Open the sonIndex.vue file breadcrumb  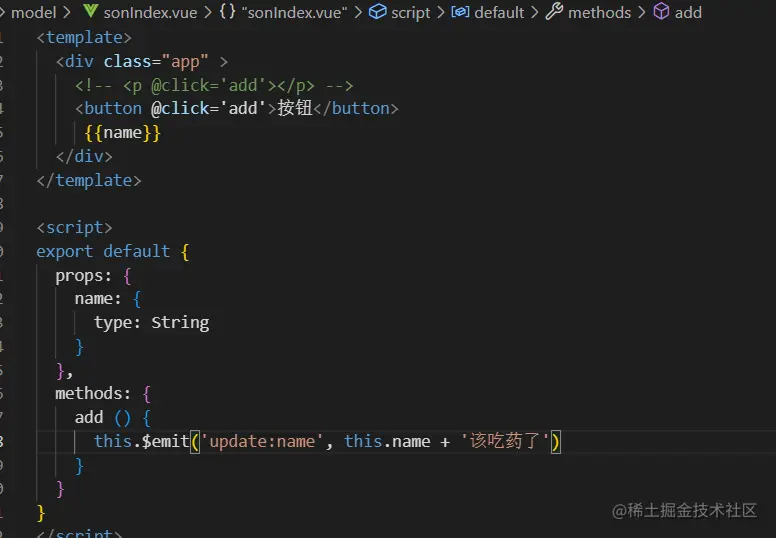pos(150,12)
